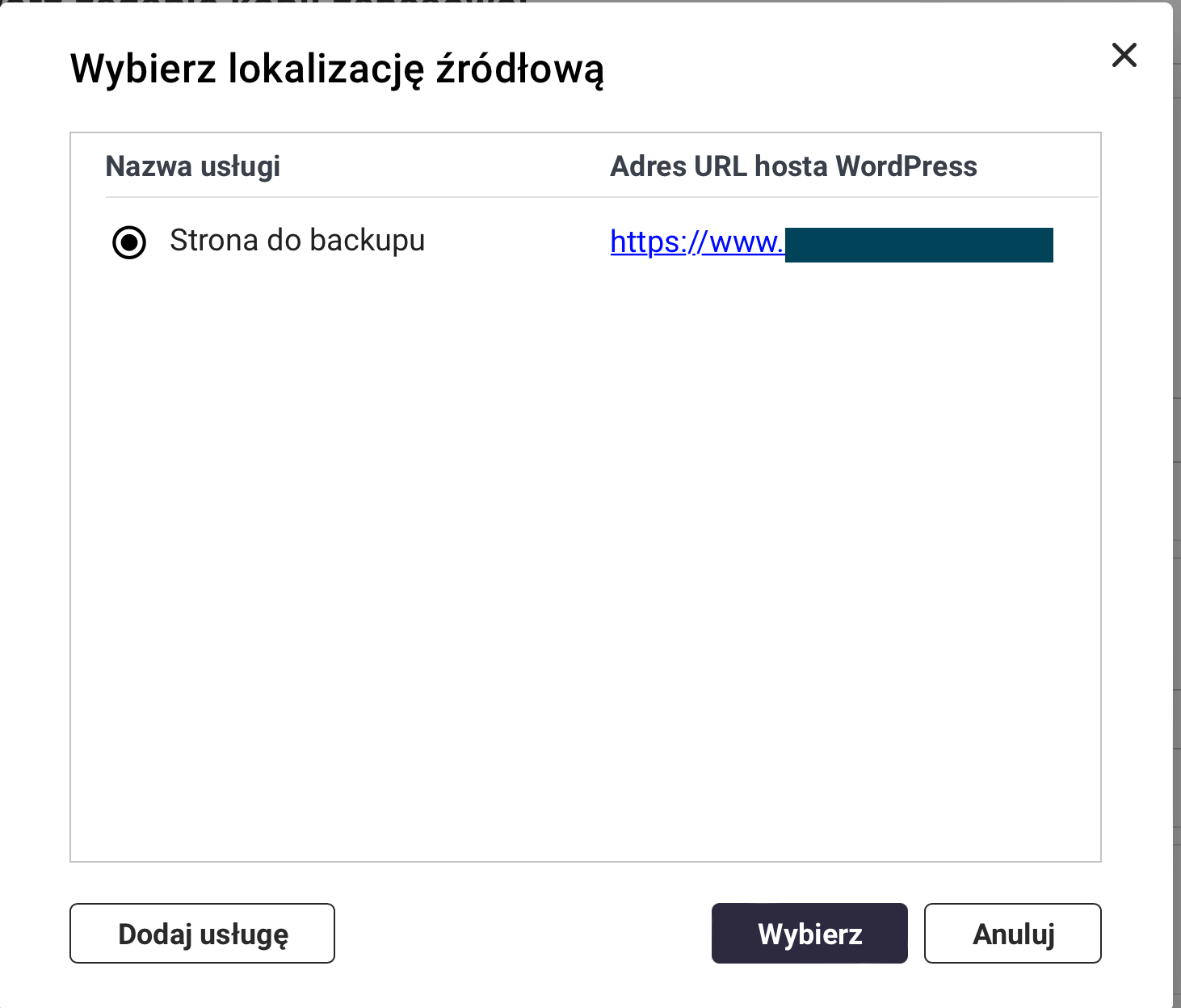Sort by the Nazwa usługi header
The height and width of the screenshot is (1008, 1181).
tap(193, 166)
